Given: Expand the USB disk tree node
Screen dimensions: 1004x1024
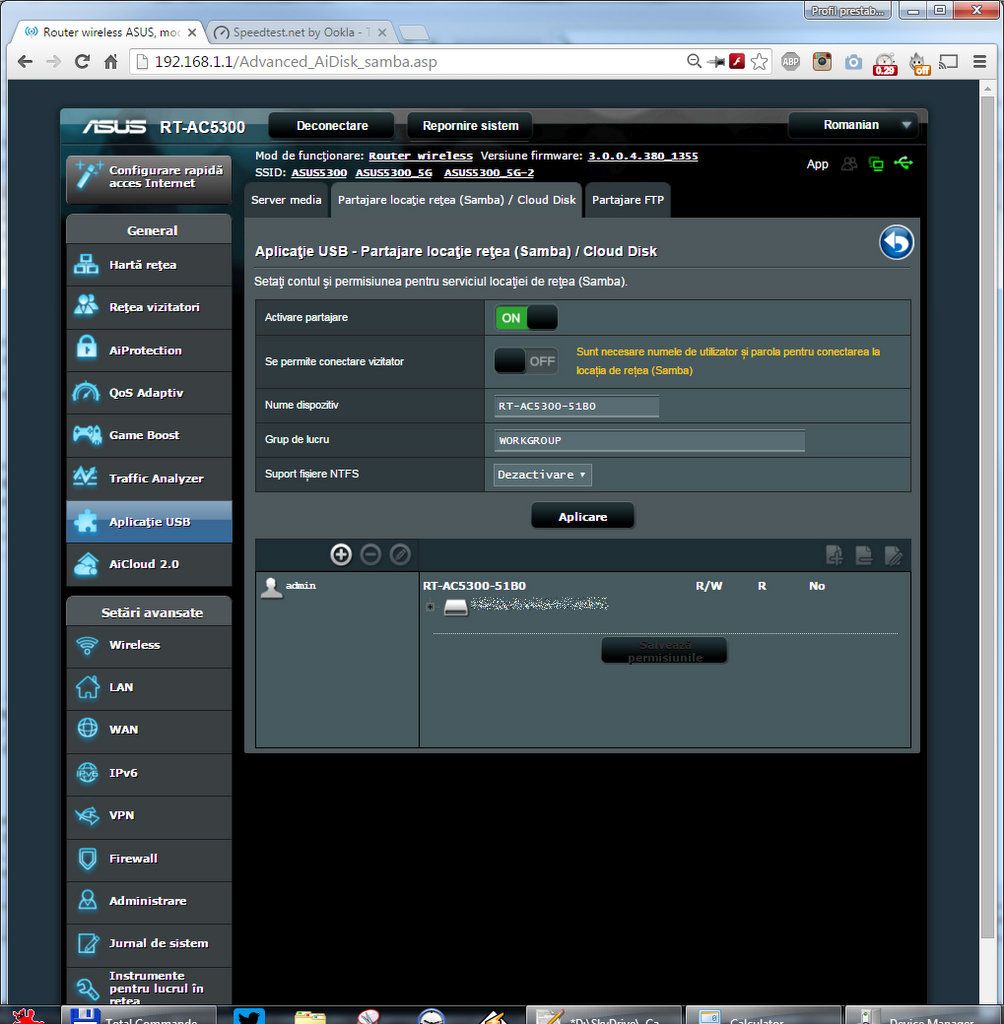Looking at the screenshot, I should tap(430, 607).
